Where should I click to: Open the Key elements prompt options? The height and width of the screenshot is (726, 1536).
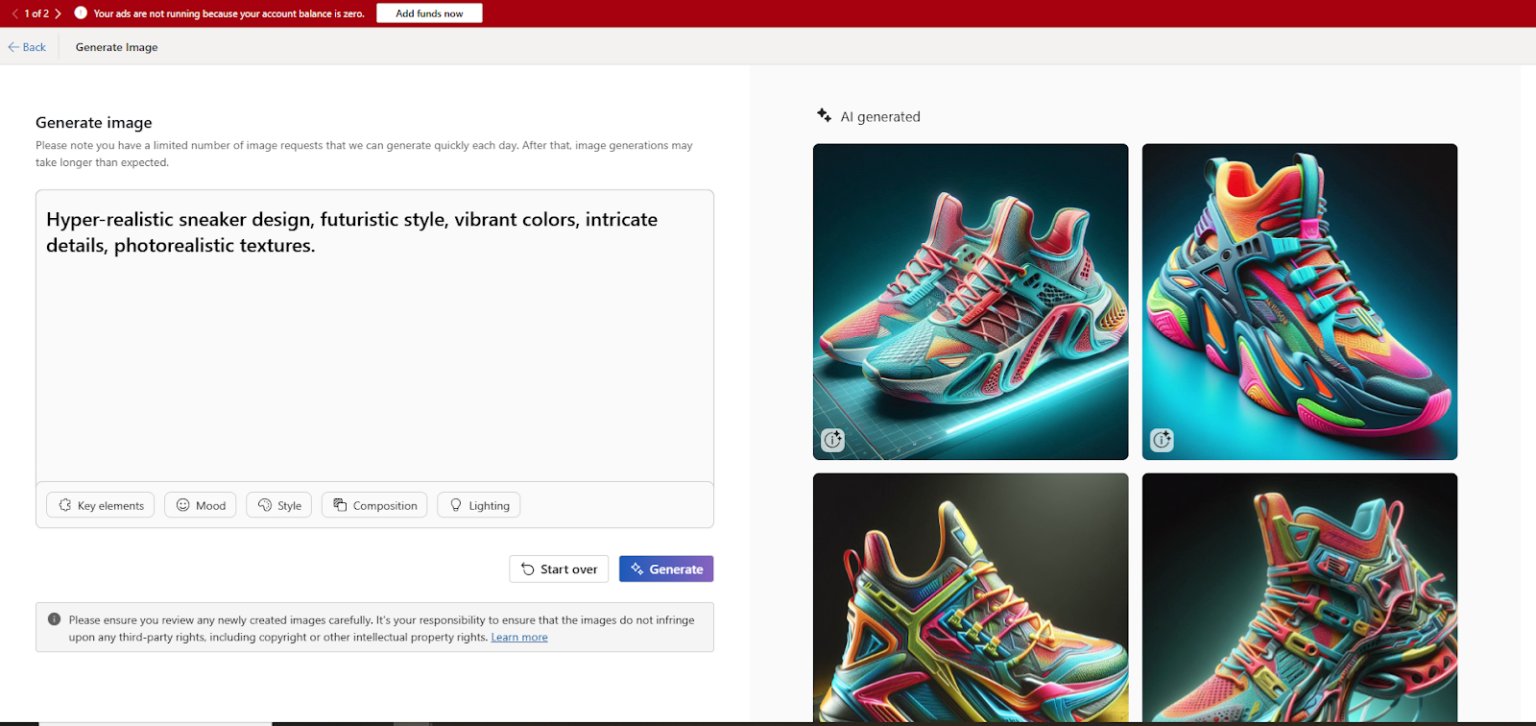[100, 505]
